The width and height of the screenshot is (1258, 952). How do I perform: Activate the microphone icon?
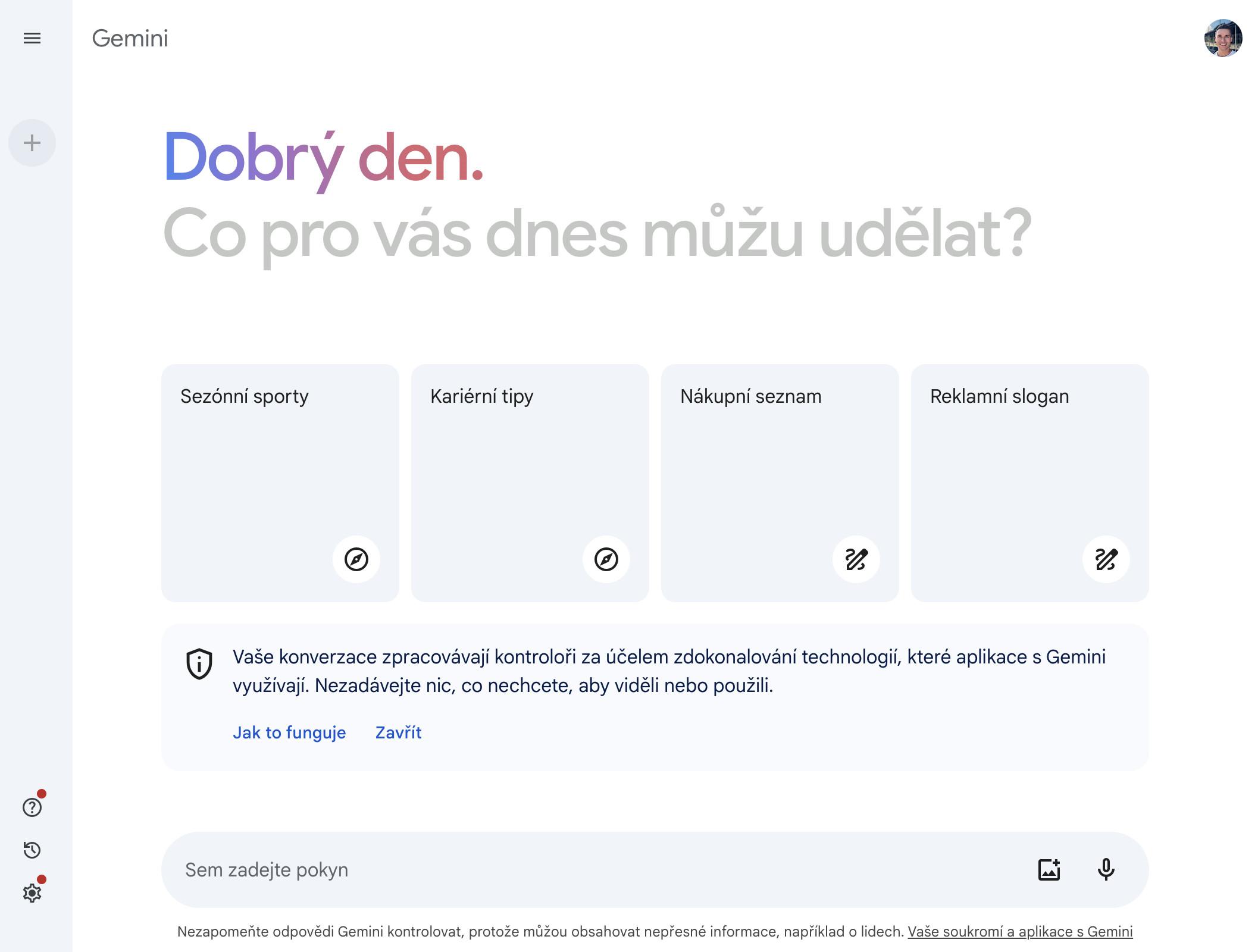coord(1106,870)
